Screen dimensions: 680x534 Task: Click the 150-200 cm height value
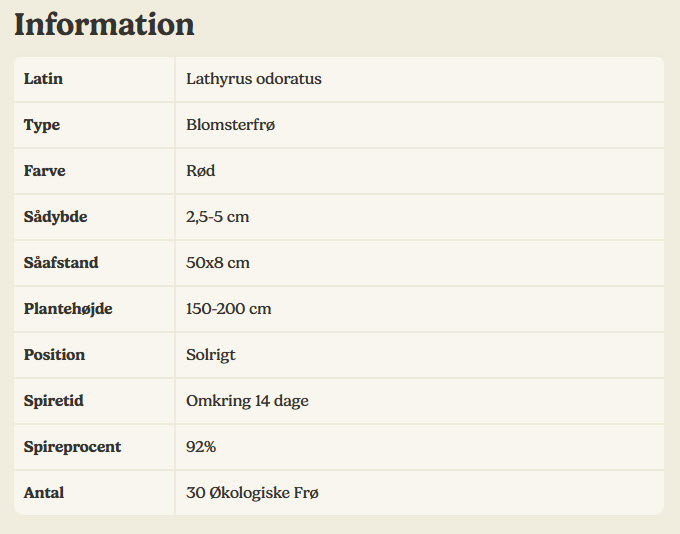click(229, 309)
